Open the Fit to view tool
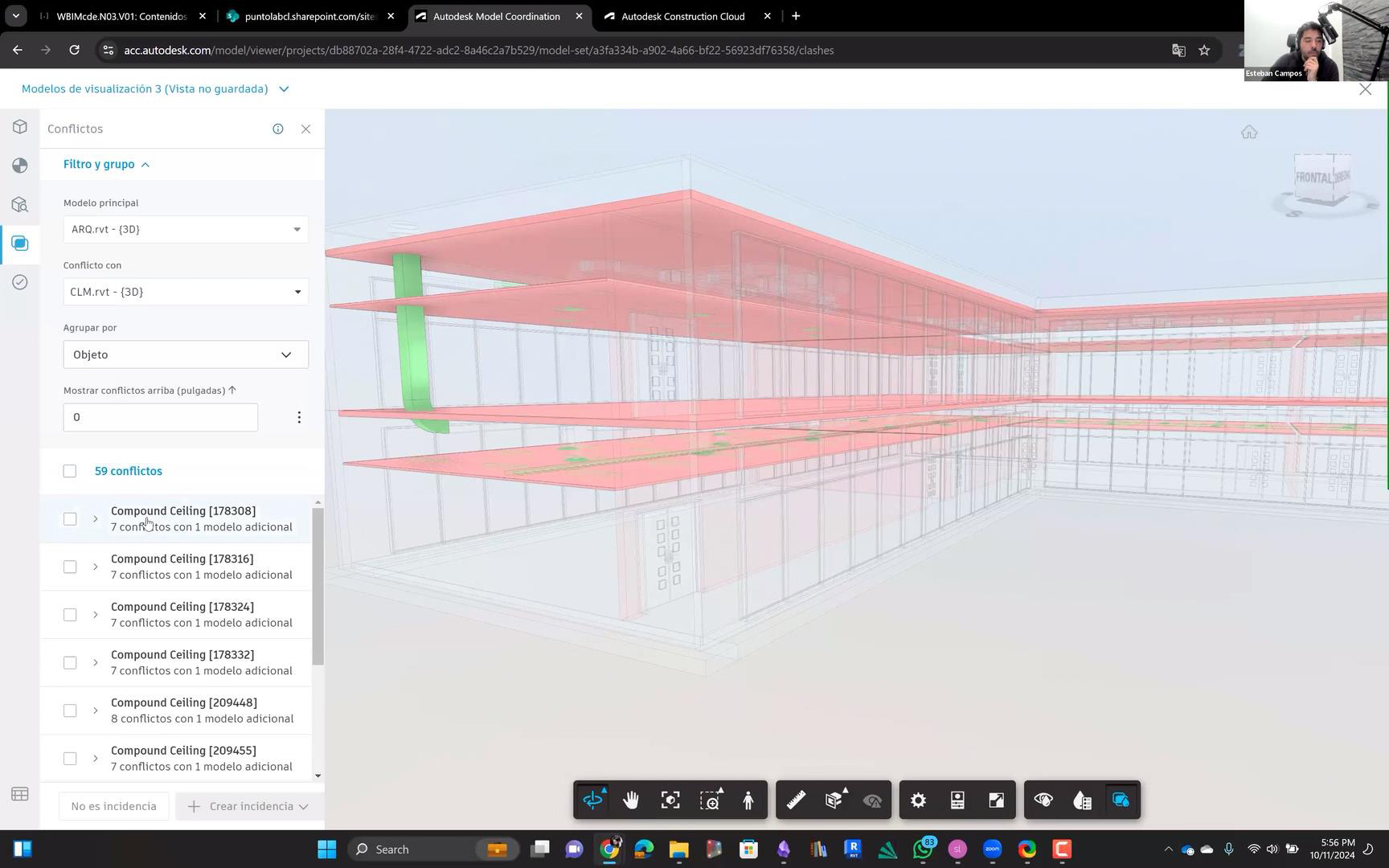This screenshot has height=868, width=1389. [x=670, y=800]
